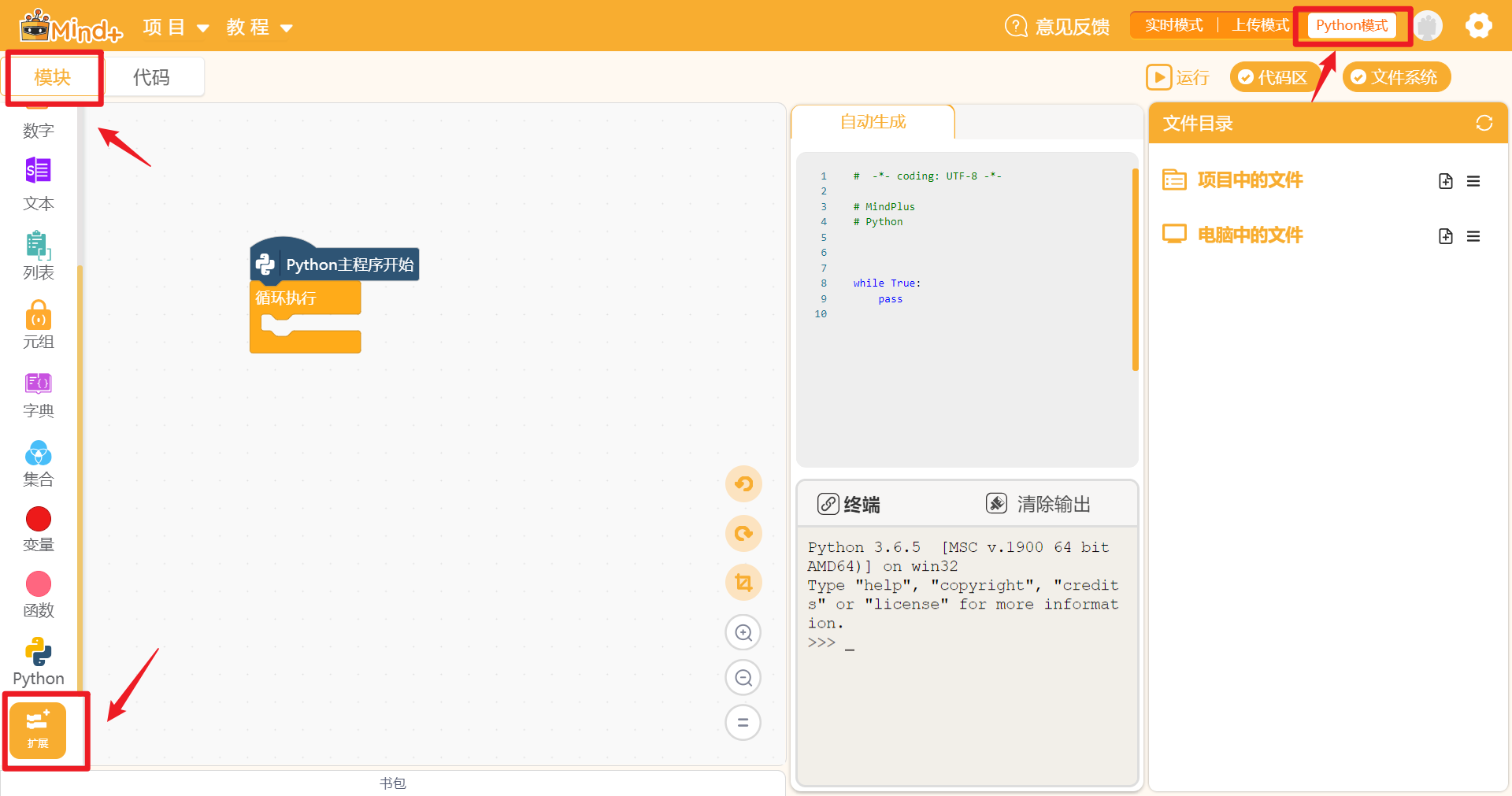Click the code area vertical scrollbar
The width and height of the screenshot is (1512, 796).
1135,269
